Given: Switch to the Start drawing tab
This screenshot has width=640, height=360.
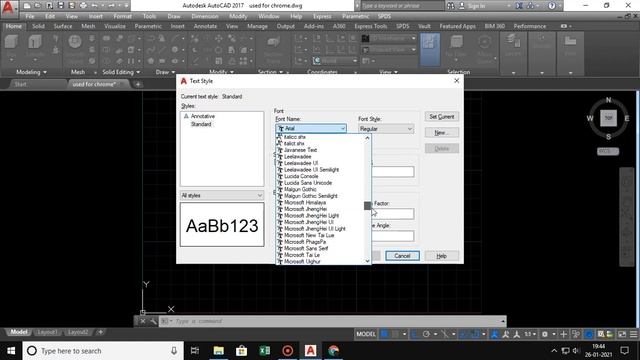Looking at the screenshot, I should point(20,84).
